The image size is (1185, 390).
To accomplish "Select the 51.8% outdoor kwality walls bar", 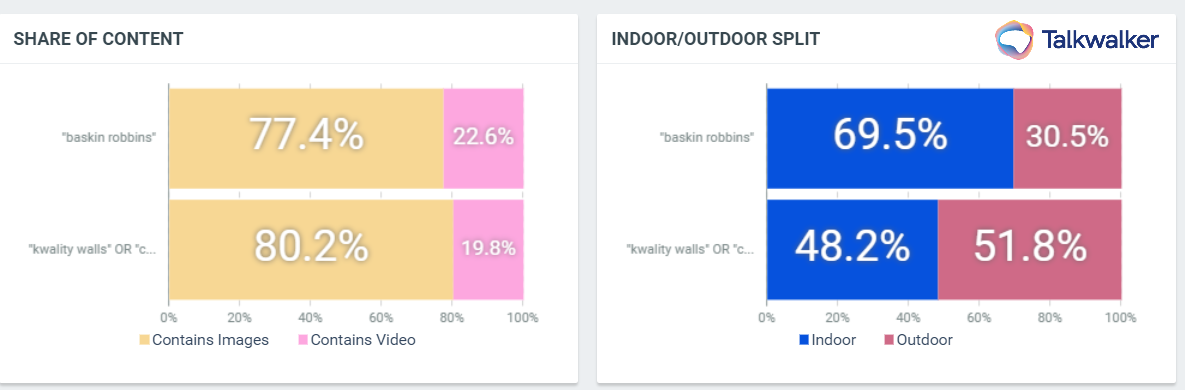I will click(1029, 249).
